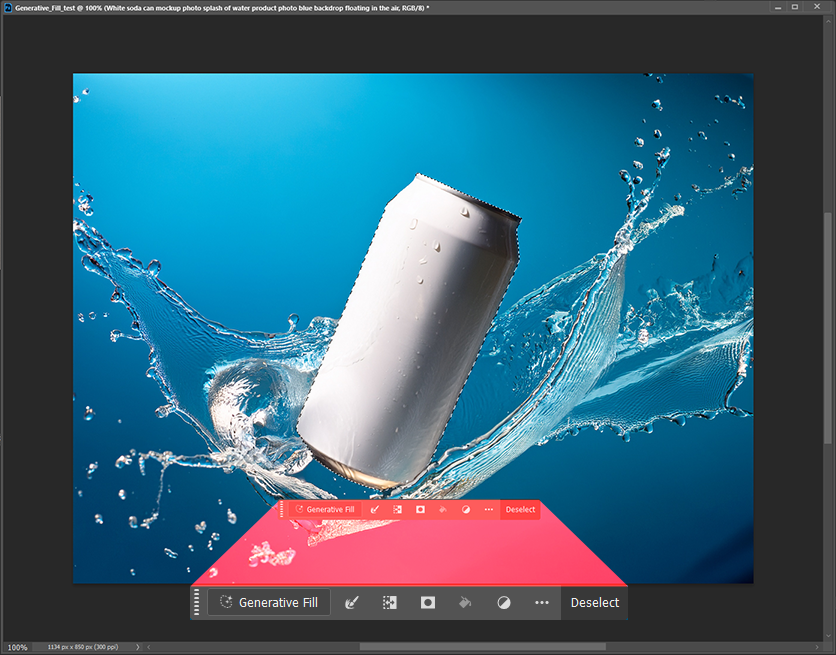836x655 pixels.
Task: Click Fill bucket icon in small red bar
Action: (443, 510)
